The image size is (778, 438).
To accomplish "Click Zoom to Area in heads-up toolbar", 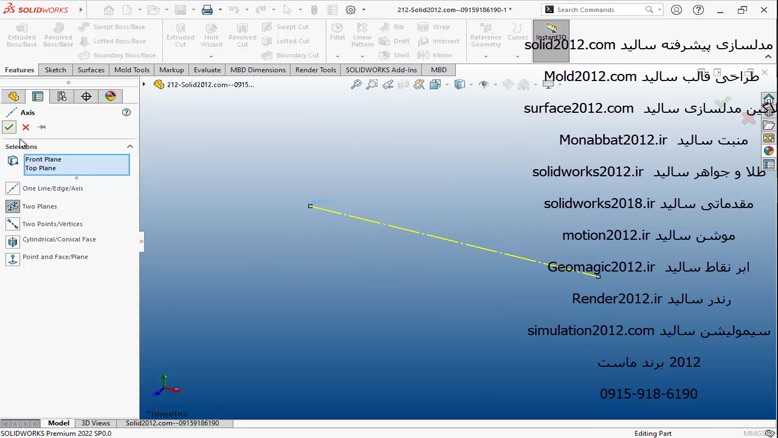I will [x=372, y=85].
